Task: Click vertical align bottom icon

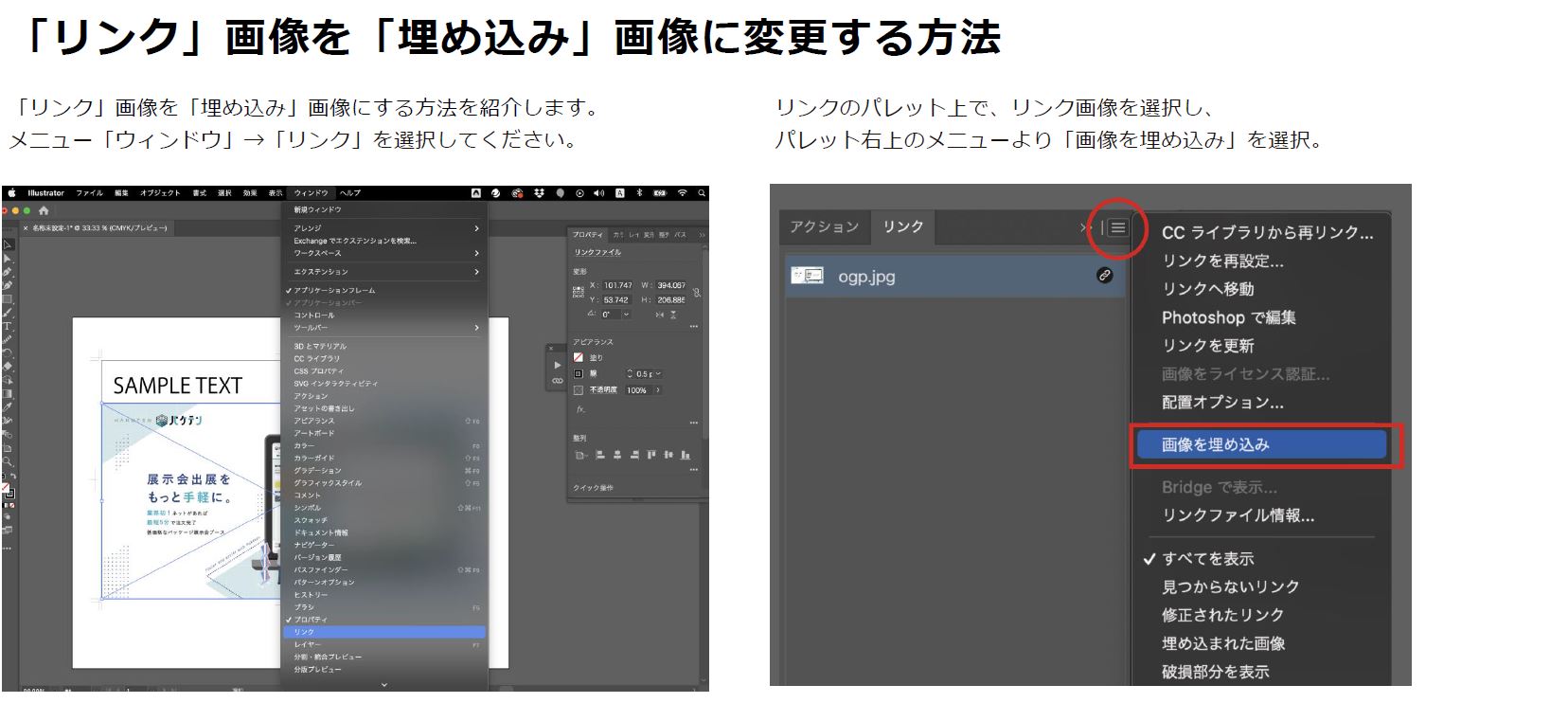Action: click(686, 455)
